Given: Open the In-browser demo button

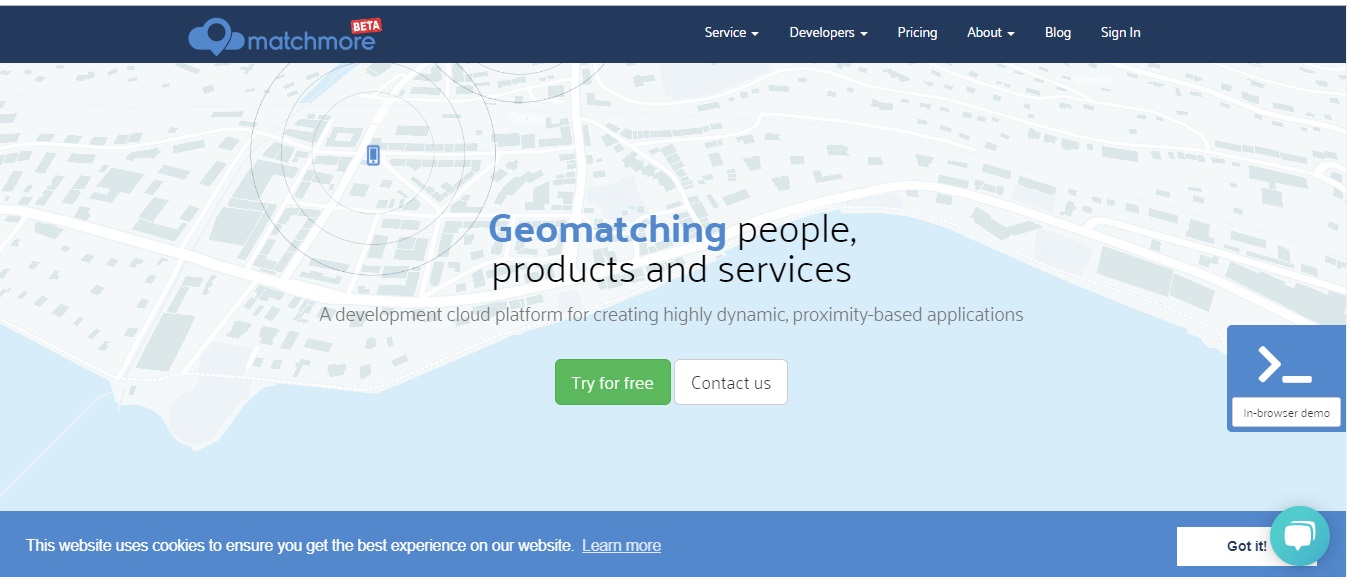Looking at the screenshot, I should click(1286, 412).
